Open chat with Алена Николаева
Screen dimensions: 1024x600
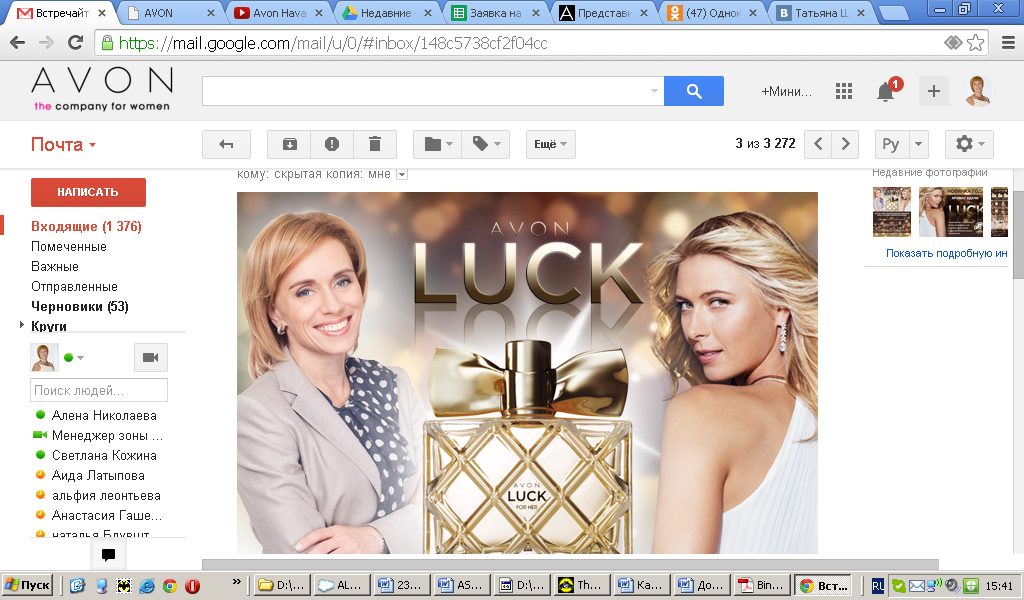tap(104, 415)
